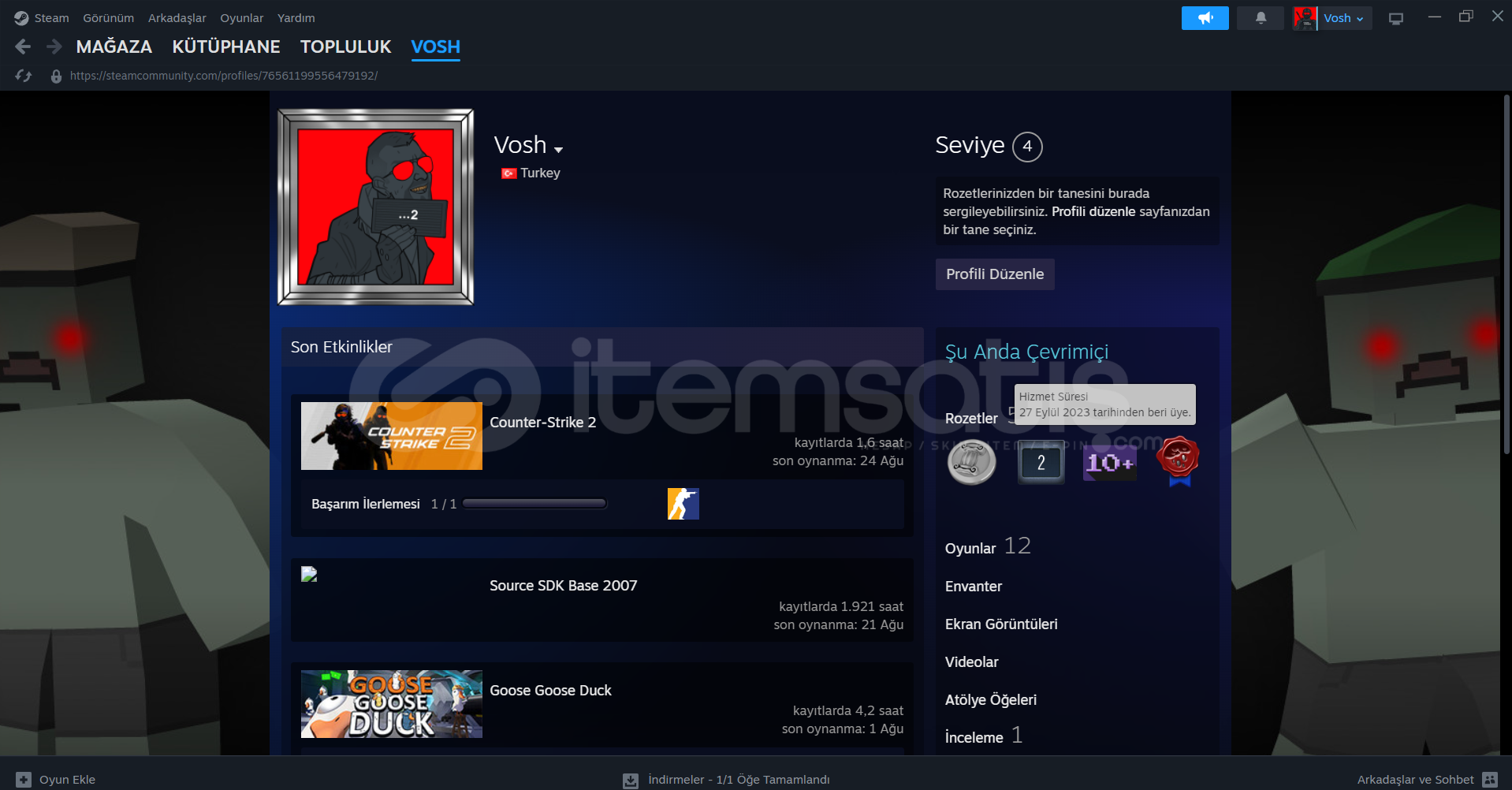1512x790 pixels.
Task: Open the Source SDK Base 2007 title link
Action: point(564,586)
